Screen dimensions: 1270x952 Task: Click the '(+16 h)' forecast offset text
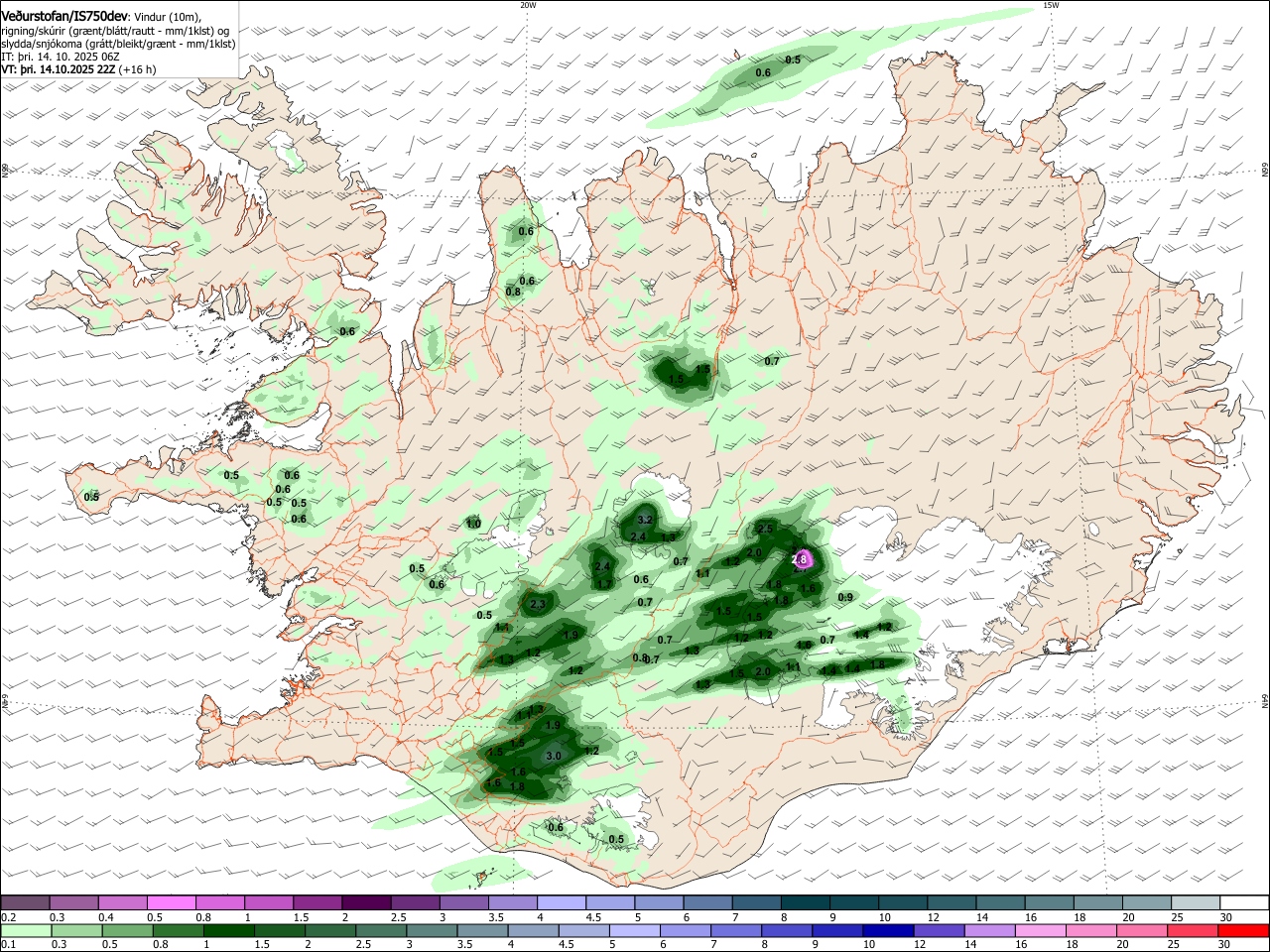[138, 70]
